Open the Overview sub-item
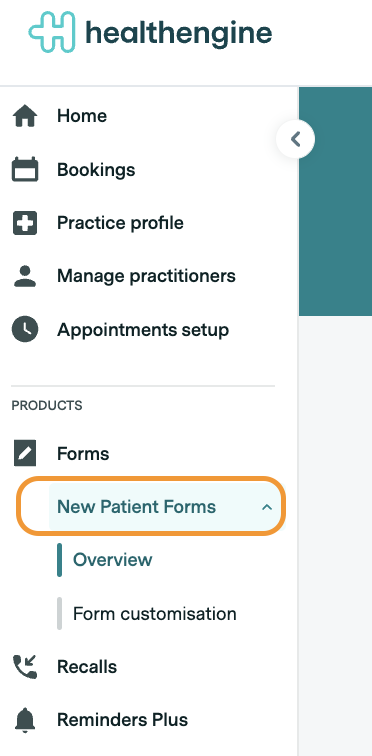The width and height of the screenshot is (372, 756). pos(112,560)
